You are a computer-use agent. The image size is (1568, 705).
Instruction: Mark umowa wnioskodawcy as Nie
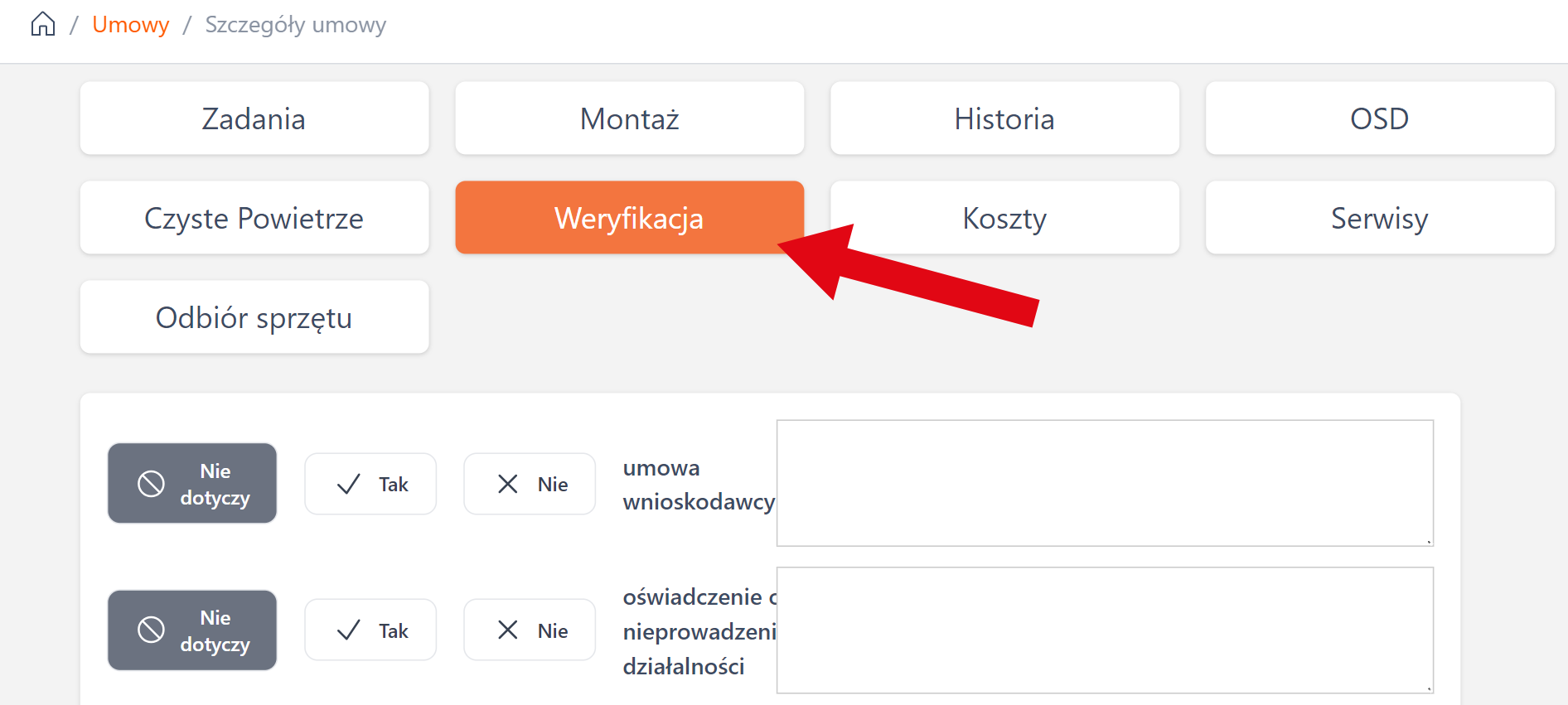click(530, 484)
